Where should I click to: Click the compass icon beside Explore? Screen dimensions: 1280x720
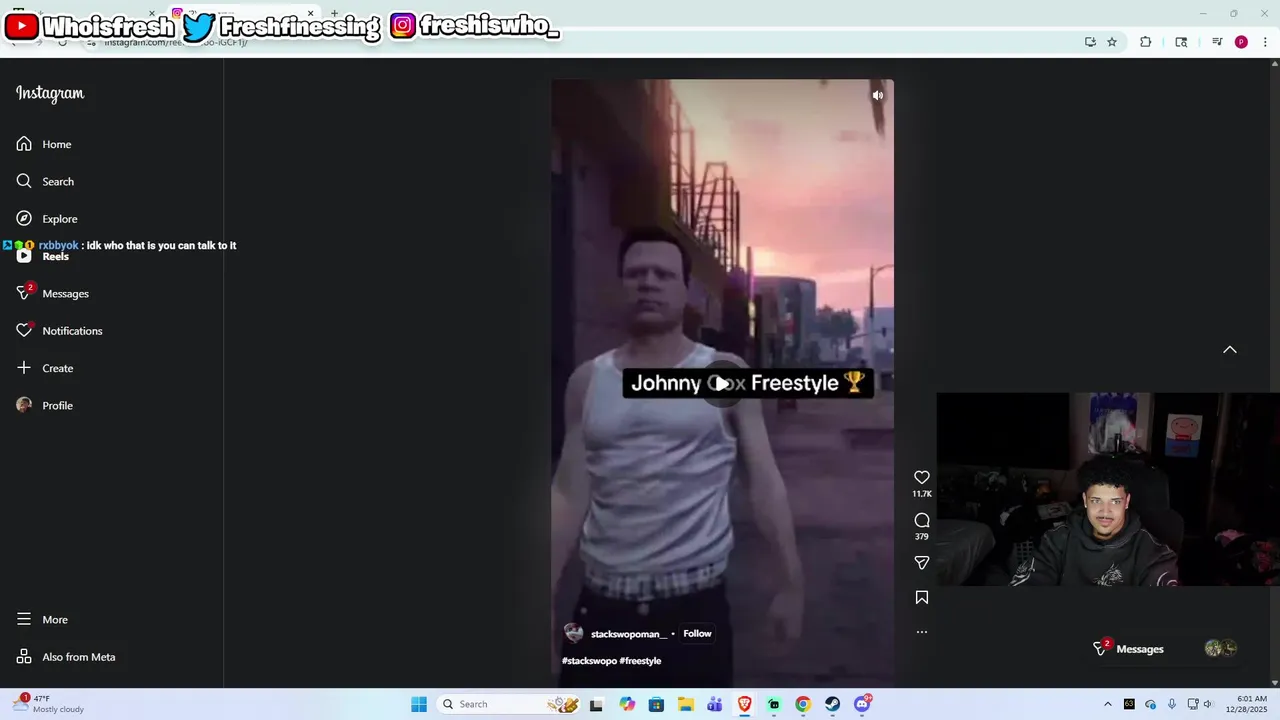[x=24, y=219]
